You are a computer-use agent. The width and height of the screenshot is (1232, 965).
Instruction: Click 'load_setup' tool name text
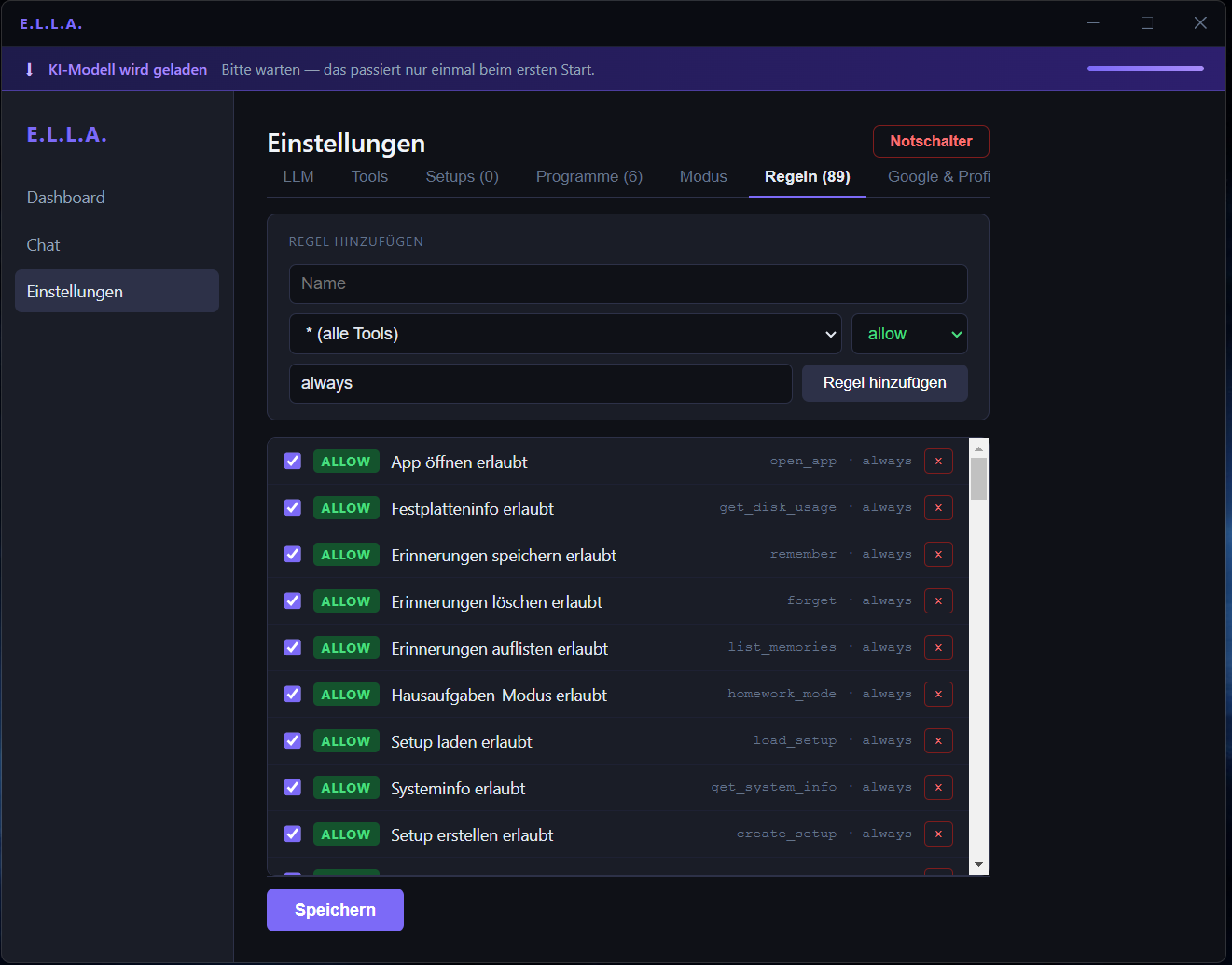coord(795,740)
